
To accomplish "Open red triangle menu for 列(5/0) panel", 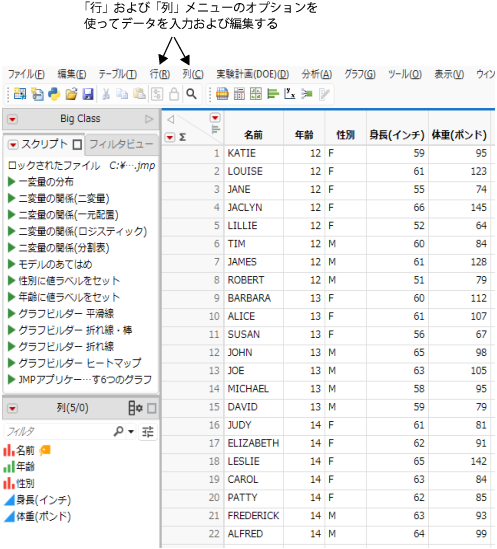I will 13,408.
